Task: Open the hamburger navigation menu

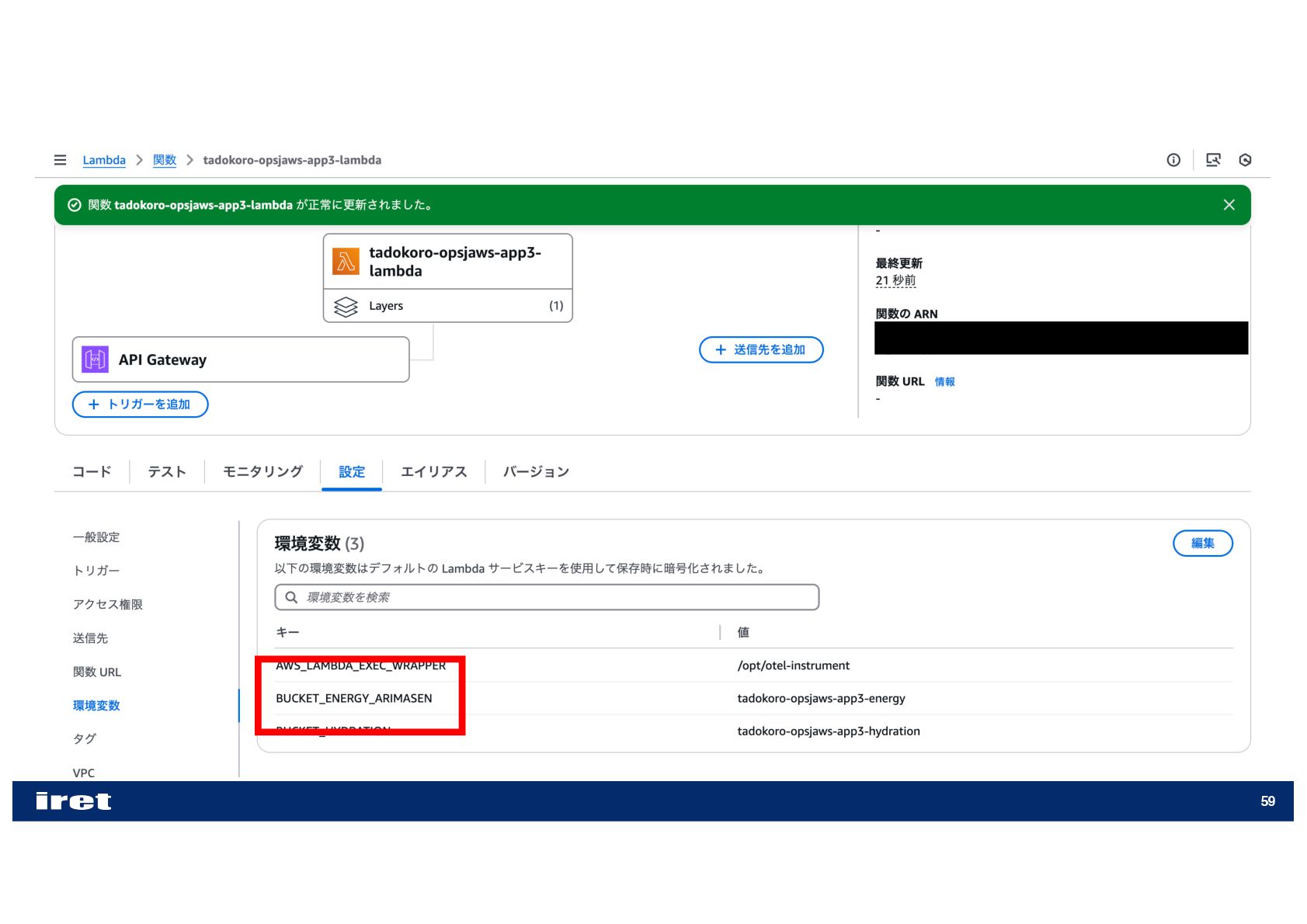Action: coord(60,160)
